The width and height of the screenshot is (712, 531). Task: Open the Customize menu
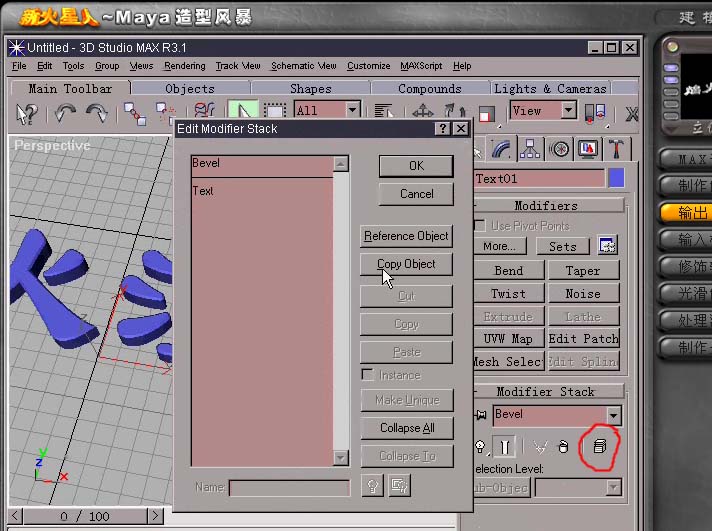(368, 66)
